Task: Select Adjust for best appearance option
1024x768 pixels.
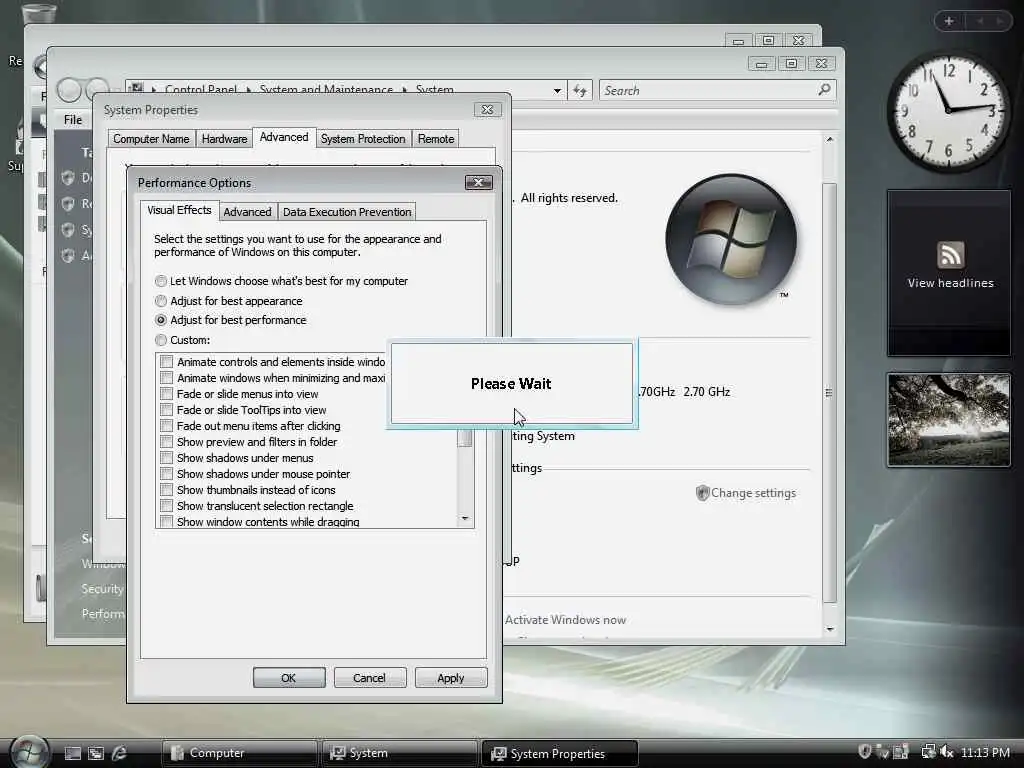Action: pyautogui.click(x=161, y=301)
